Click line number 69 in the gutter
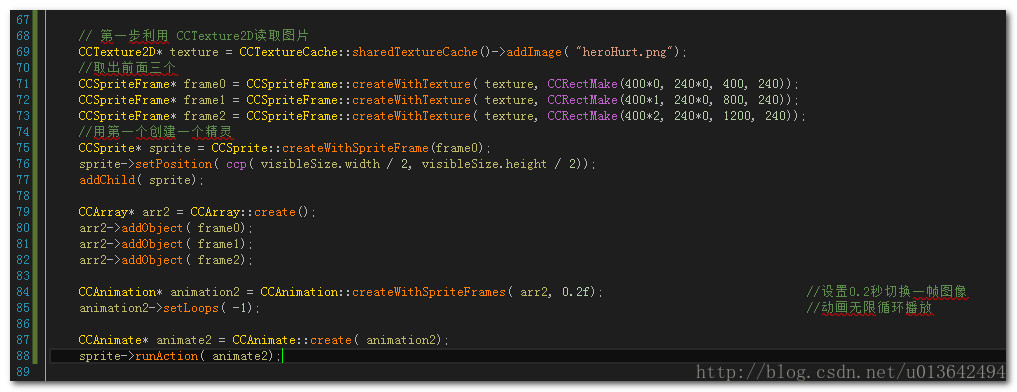The image size is (1017, 392). coord(22,52)
